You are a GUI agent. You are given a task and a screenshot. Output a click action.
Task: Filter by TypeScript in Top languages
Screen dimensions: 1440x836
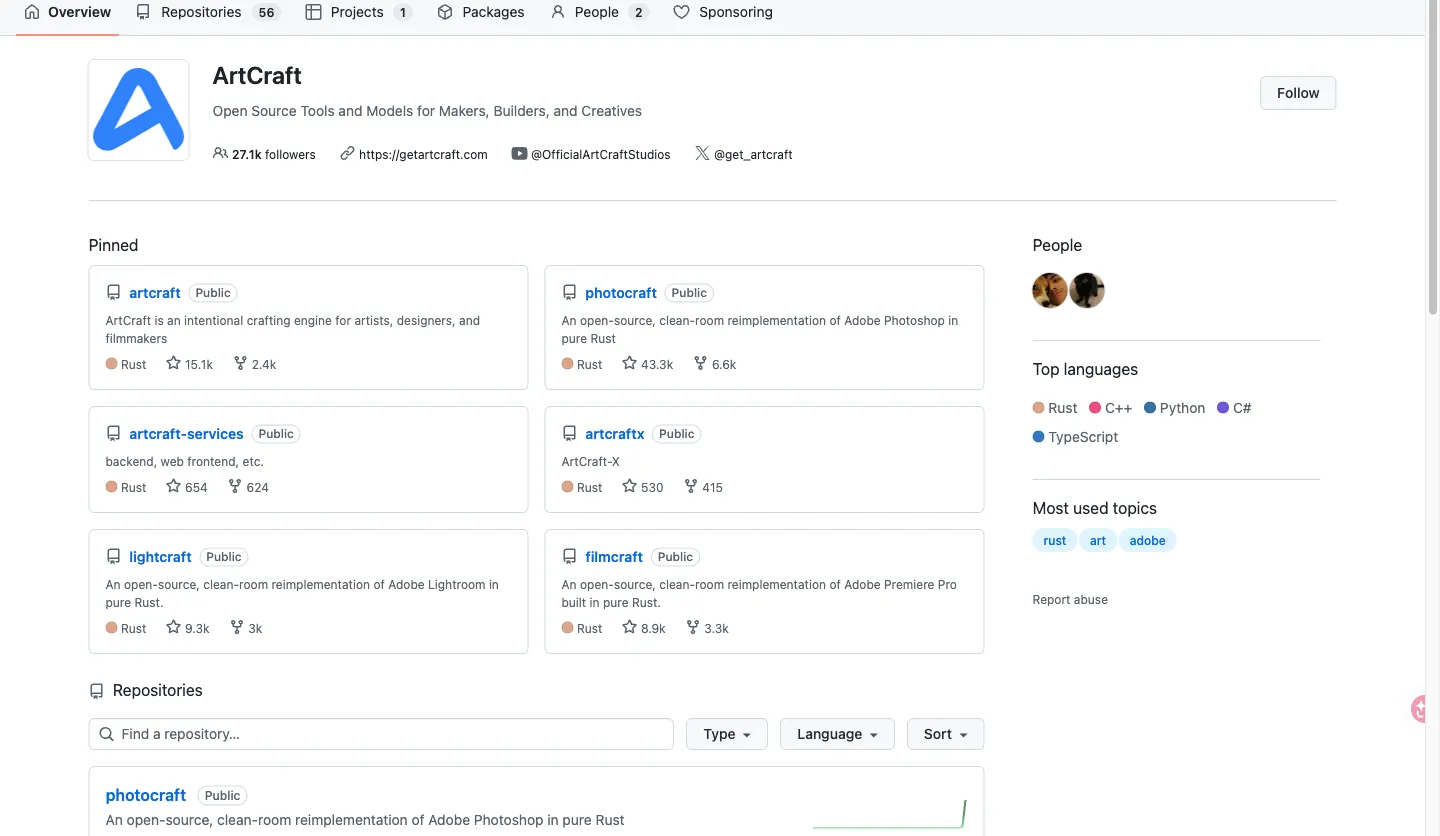[1076, 437]
